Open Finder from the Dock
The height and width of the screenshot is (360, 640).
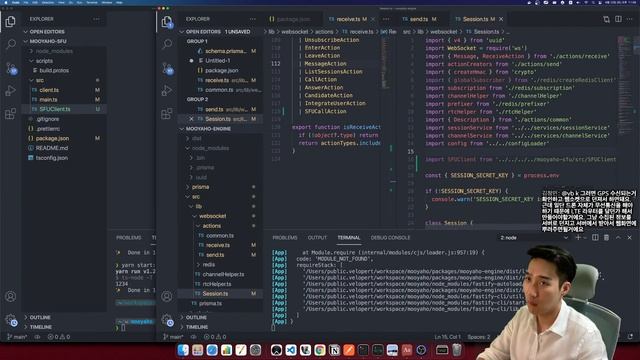pyautogui.click(x=183, y=350)
